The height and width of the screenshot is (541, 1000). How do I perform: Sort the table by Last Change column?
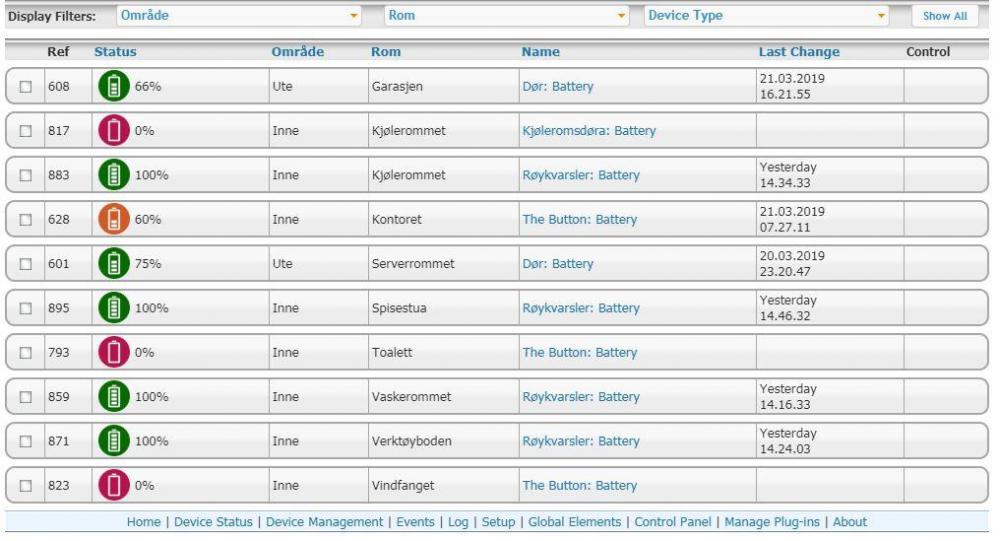(799, 52)
